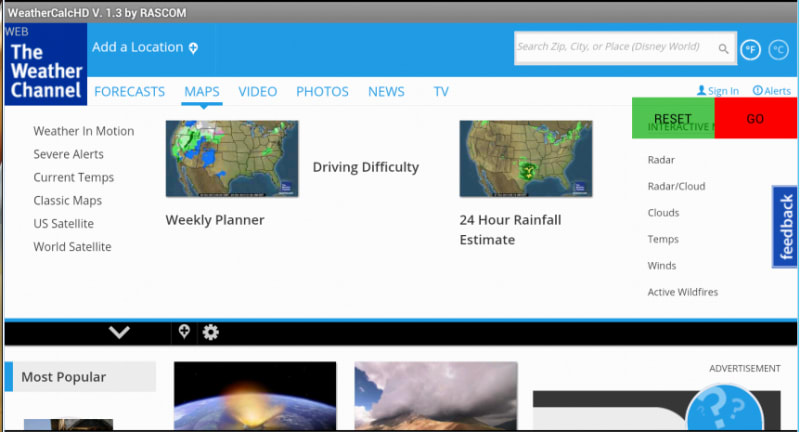Screen dimensions: 800x432
Task: Click the Driving Difficulty link
Action: [366, 167]
